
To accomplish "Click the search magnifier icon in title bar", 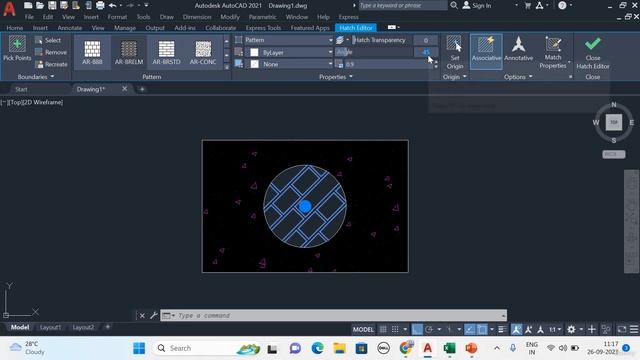I will [x=453, y=5].
